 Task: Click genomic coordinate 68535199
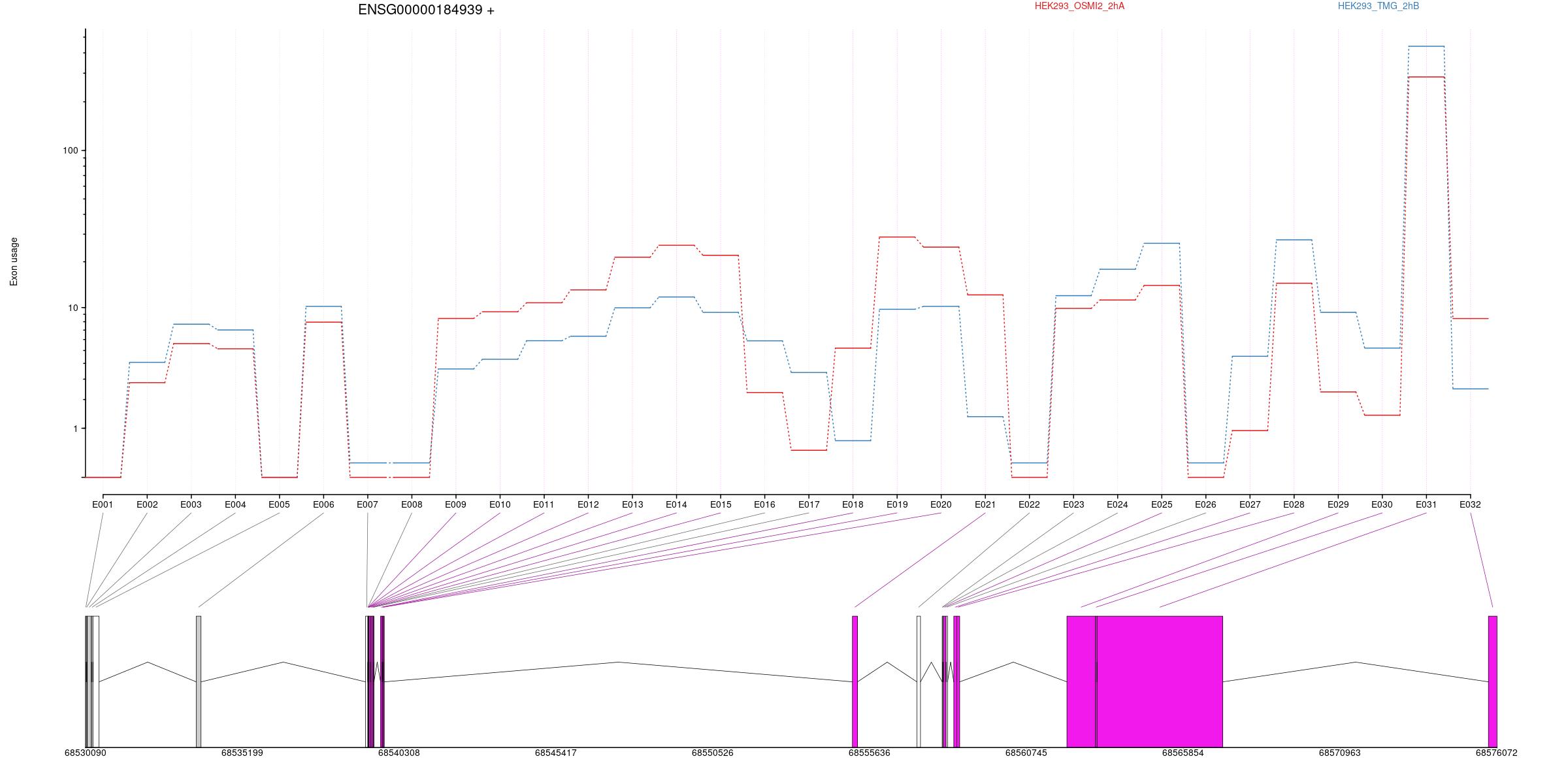point(242,753)
